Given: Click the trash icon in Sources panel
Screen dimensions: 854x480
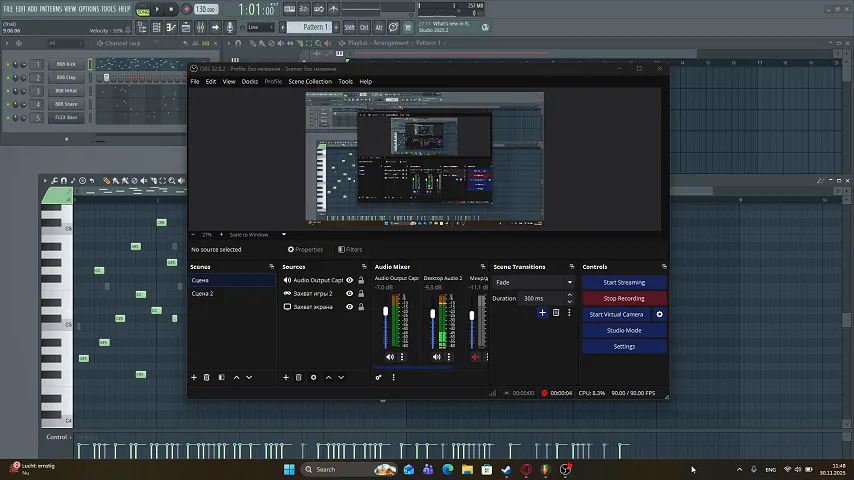Looking at the screenshot, I should pyautogui.click(x=298, y=377).
